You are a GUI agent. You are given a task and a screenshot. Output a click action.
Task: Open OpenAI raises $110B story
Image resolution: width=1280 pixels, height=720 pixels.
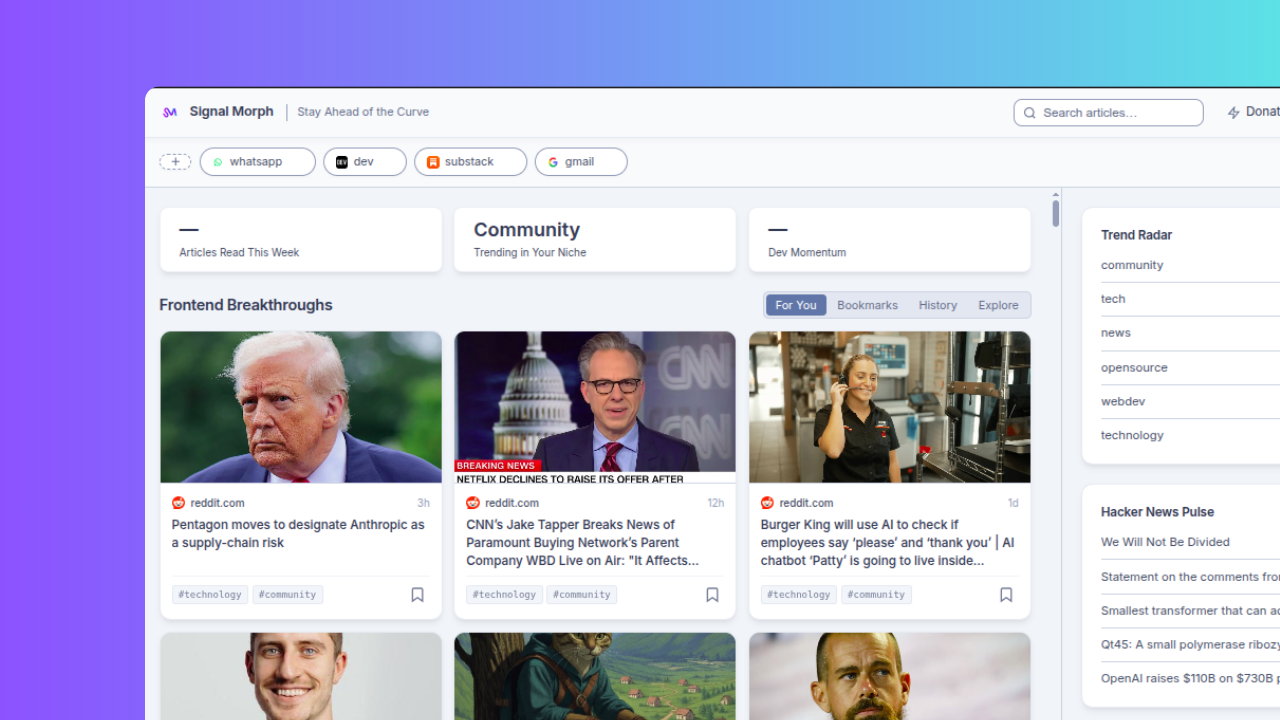(1190, 679)
